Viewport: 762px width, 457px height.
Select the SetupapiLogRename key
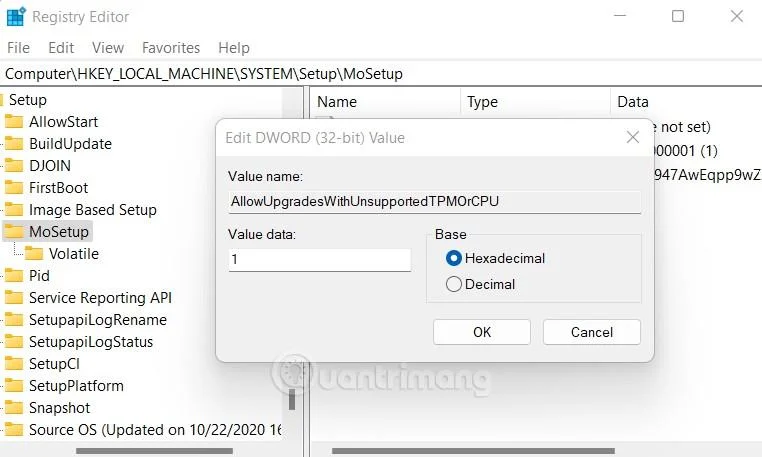[98, 319]
